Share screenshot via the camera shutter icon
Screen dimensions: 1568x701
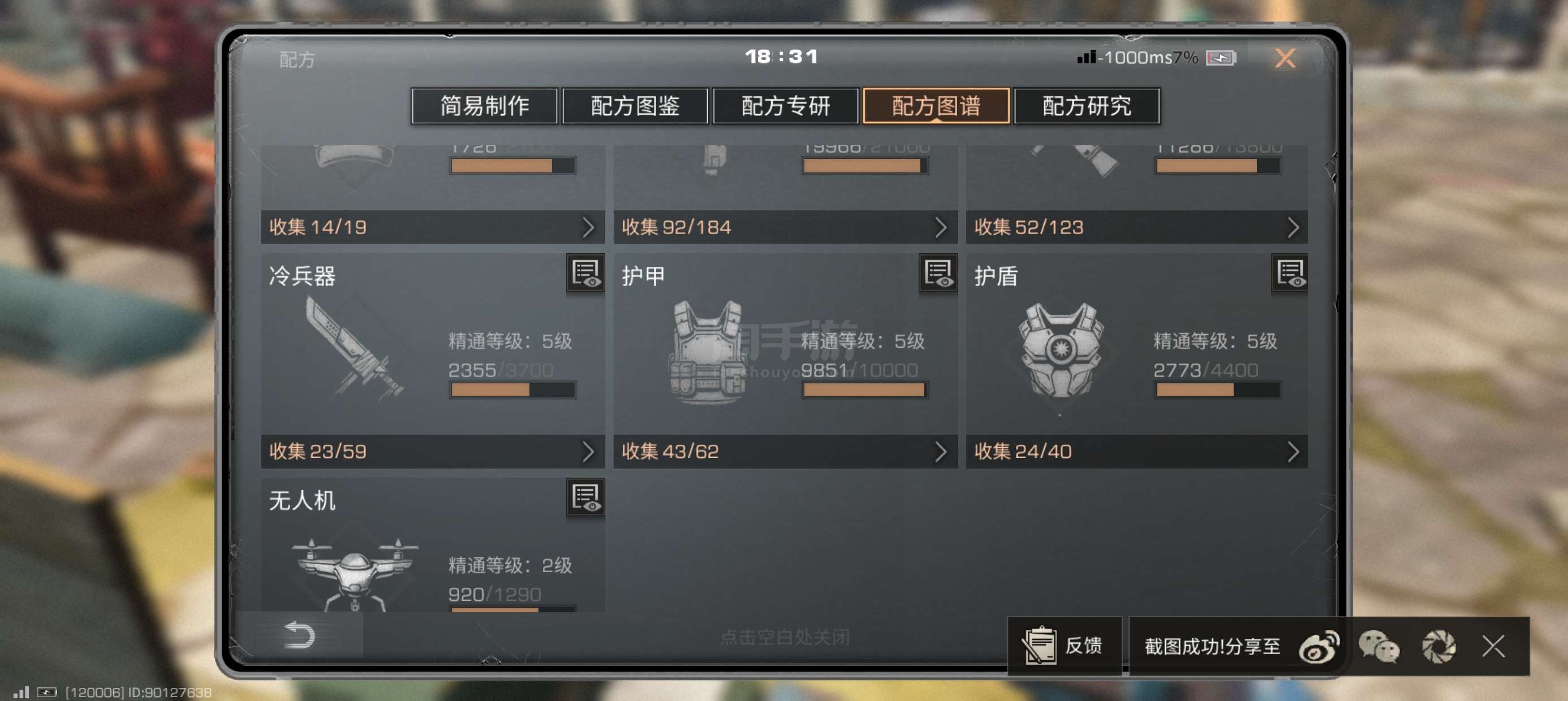point(1438,646)
